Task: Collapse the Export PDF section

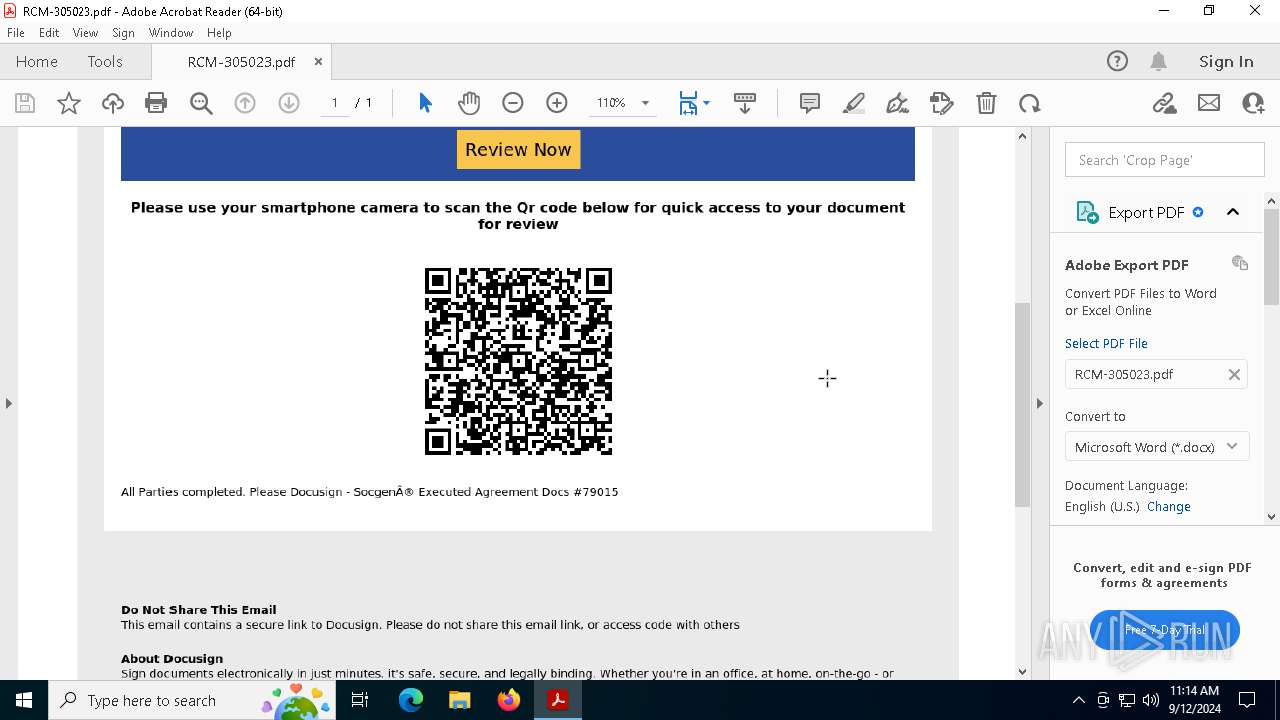Action: coord(1233,212)
